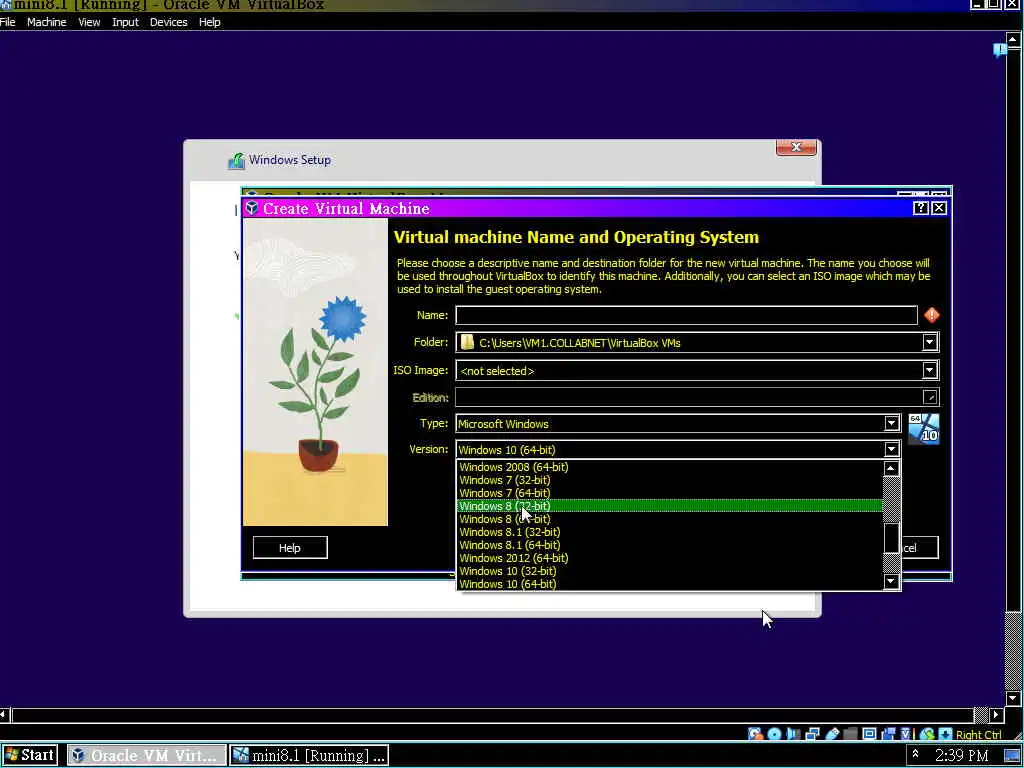Click the red warning icon beside Name
This screenshot has width=1024, height=768.
pos(932,315)
